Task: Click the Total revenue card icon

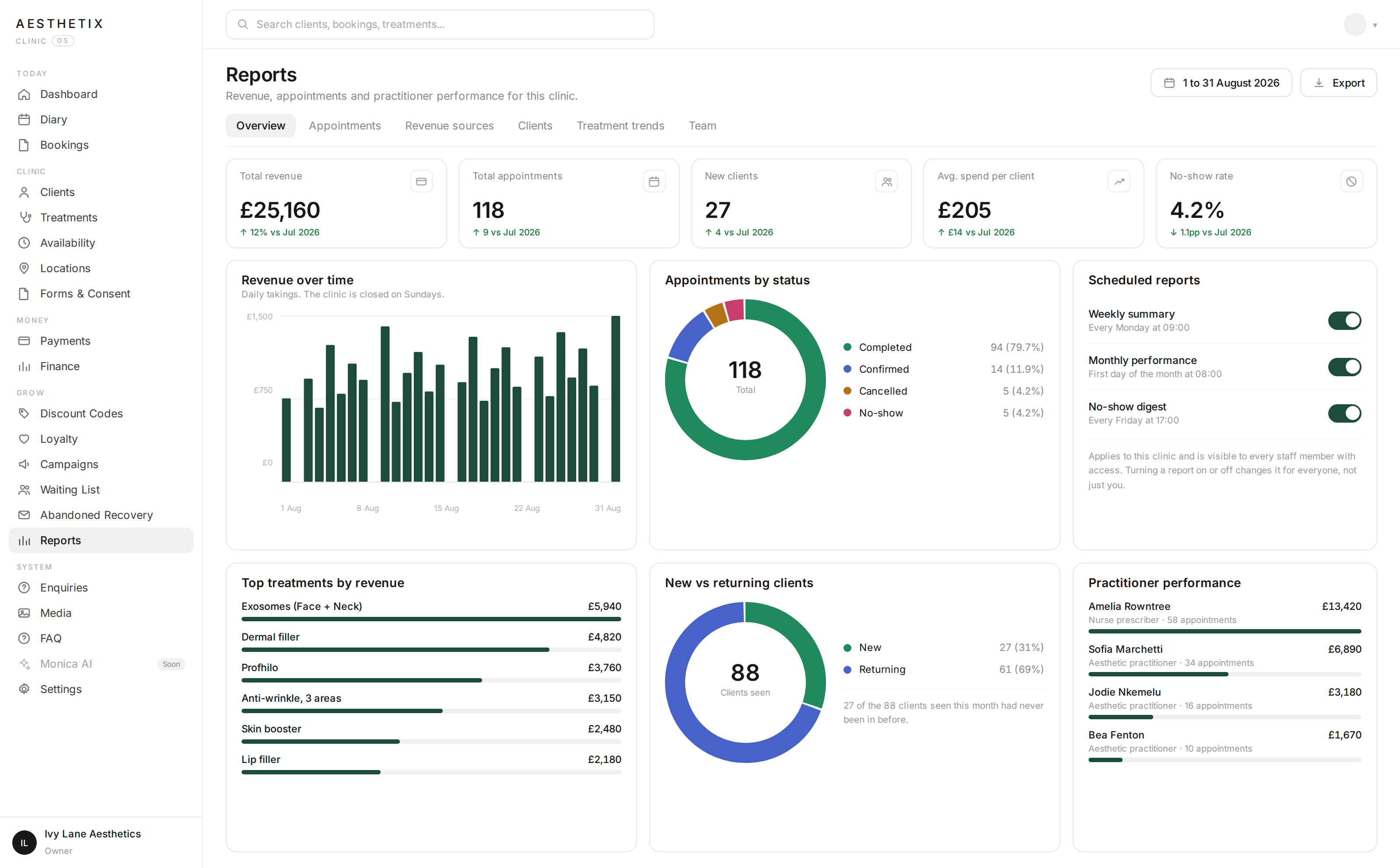Action: [421, 182]
